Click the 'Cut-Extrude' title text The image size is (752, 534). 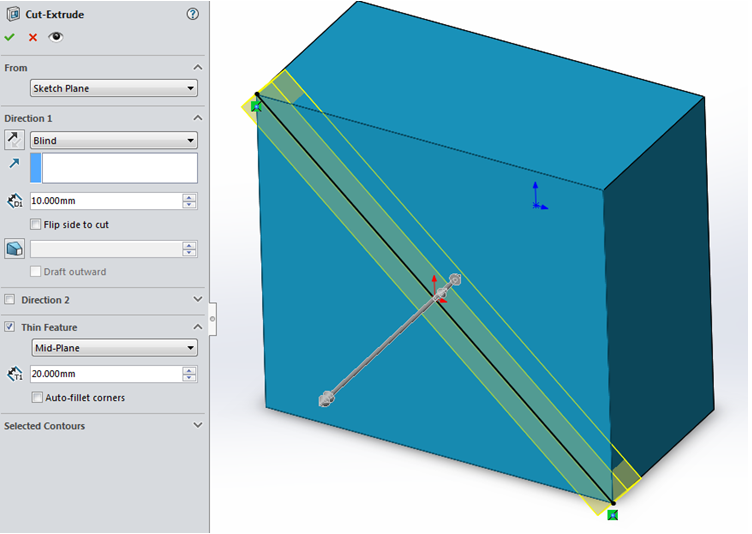[x=55, y=14]
